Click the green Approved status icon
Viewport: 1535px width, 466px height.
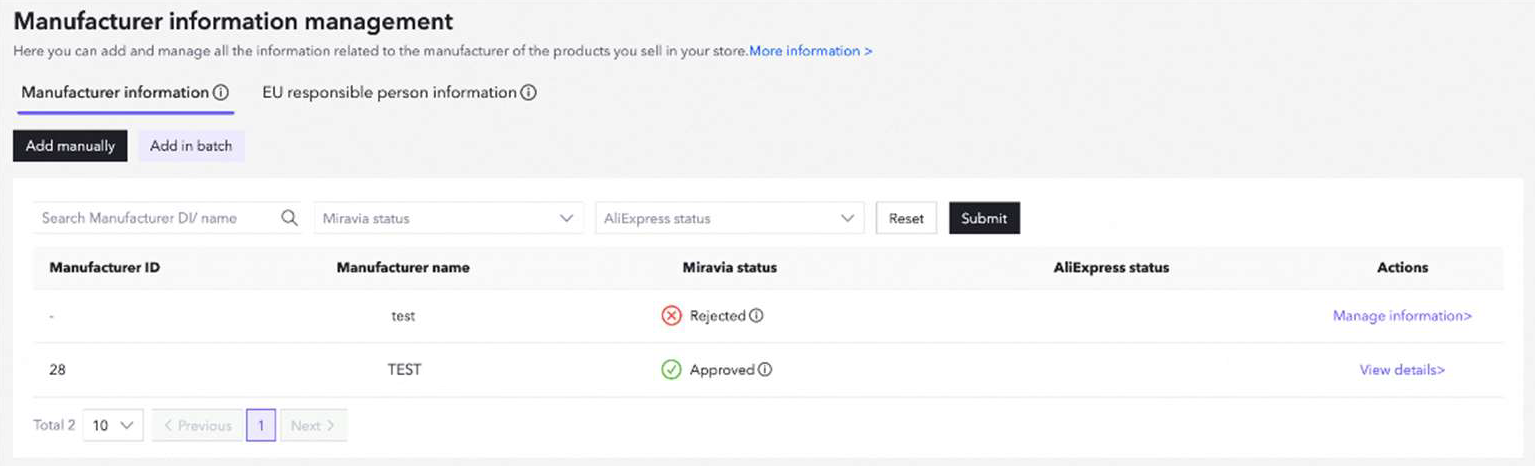pos(671,370)
